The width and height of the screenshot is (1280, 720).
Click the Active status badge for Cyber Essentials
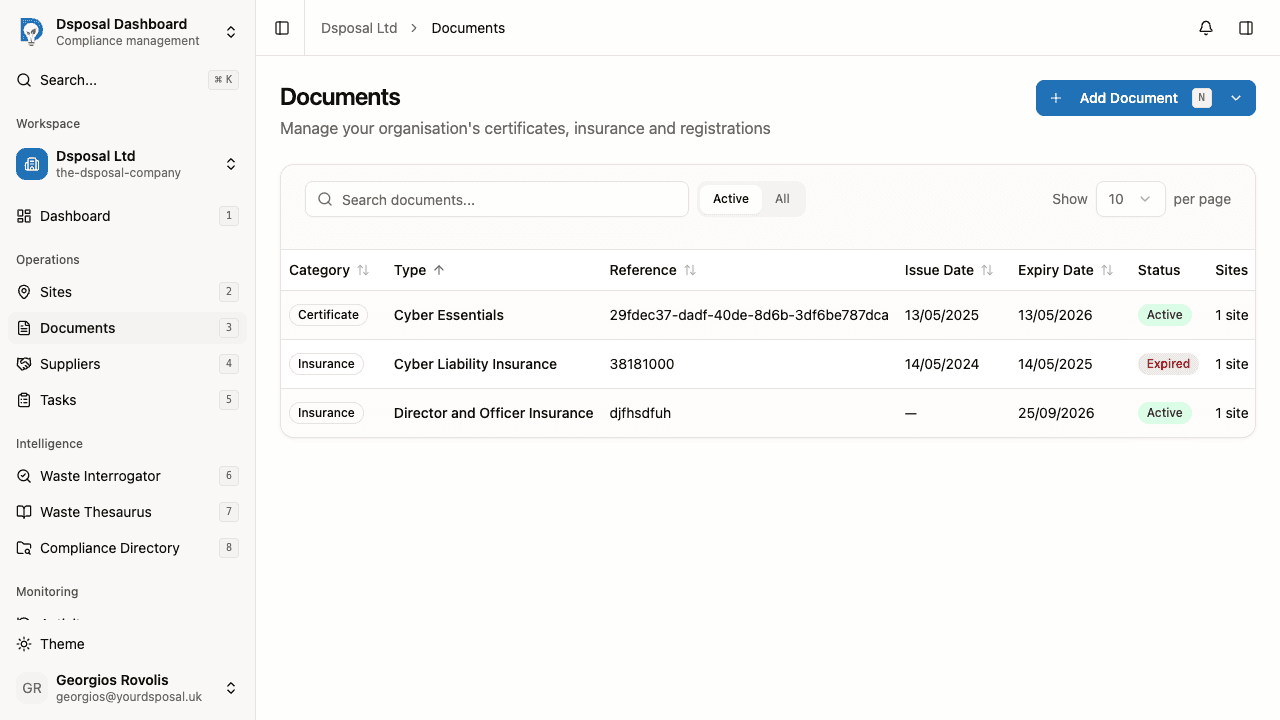tap(1164, 314)
